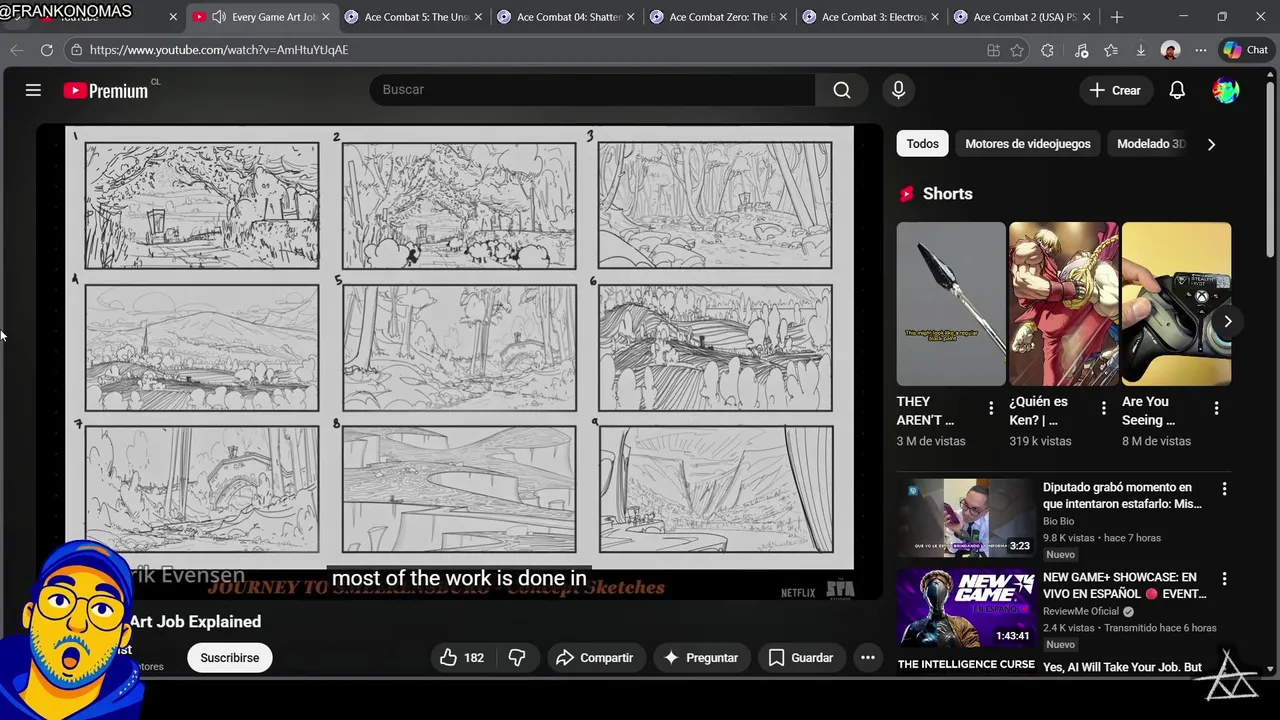
Task: Open YouTube account avatar menu
Action: [x=1226, y=90]
